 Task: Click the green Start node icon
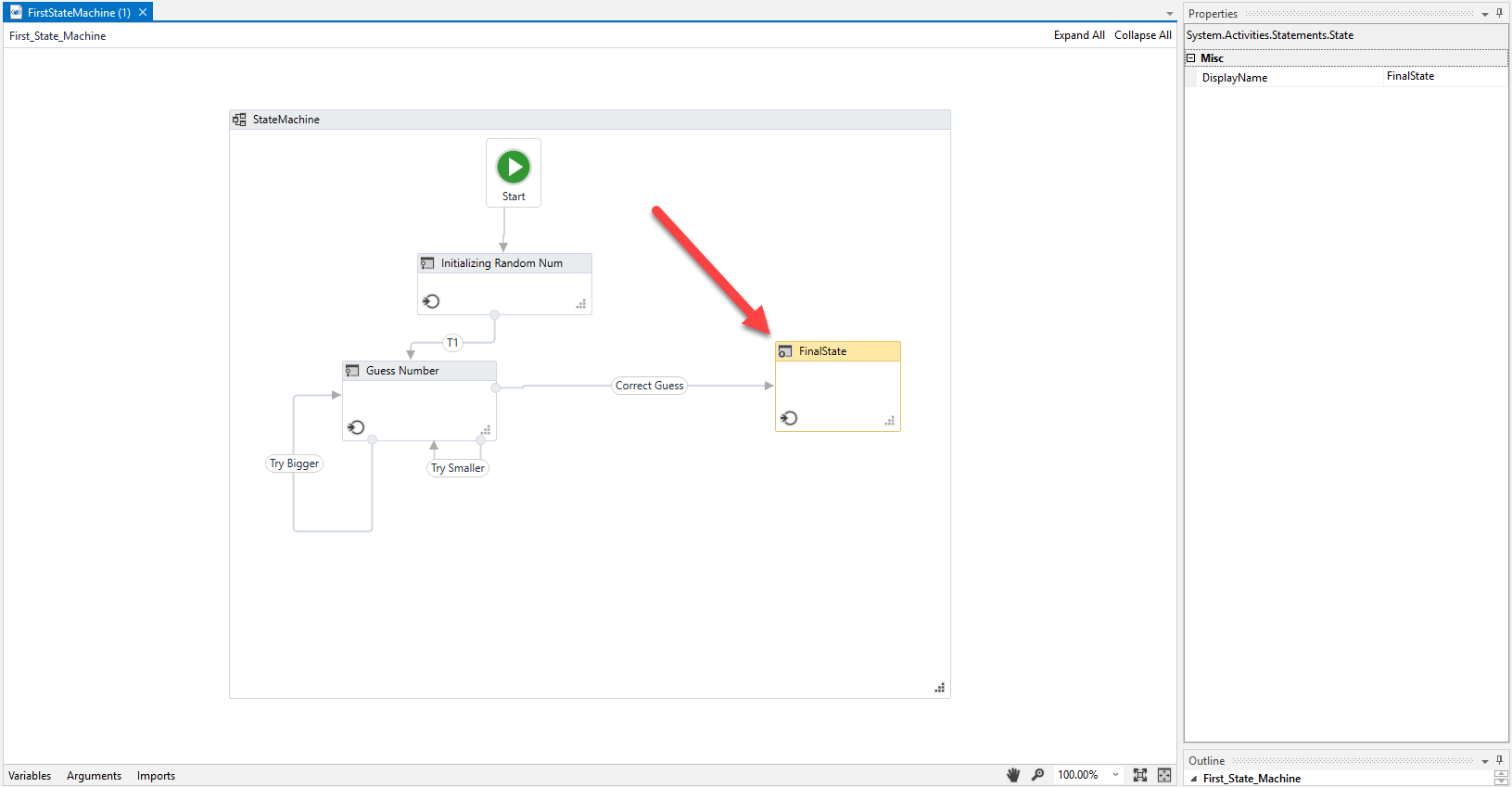(514, 167)
